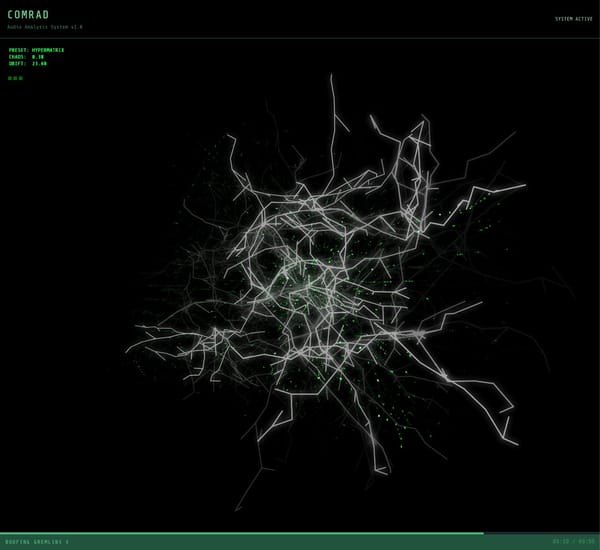Click the elapsed/total time readout in the bottom bar
600x550 pixels.
click(573, 542)
